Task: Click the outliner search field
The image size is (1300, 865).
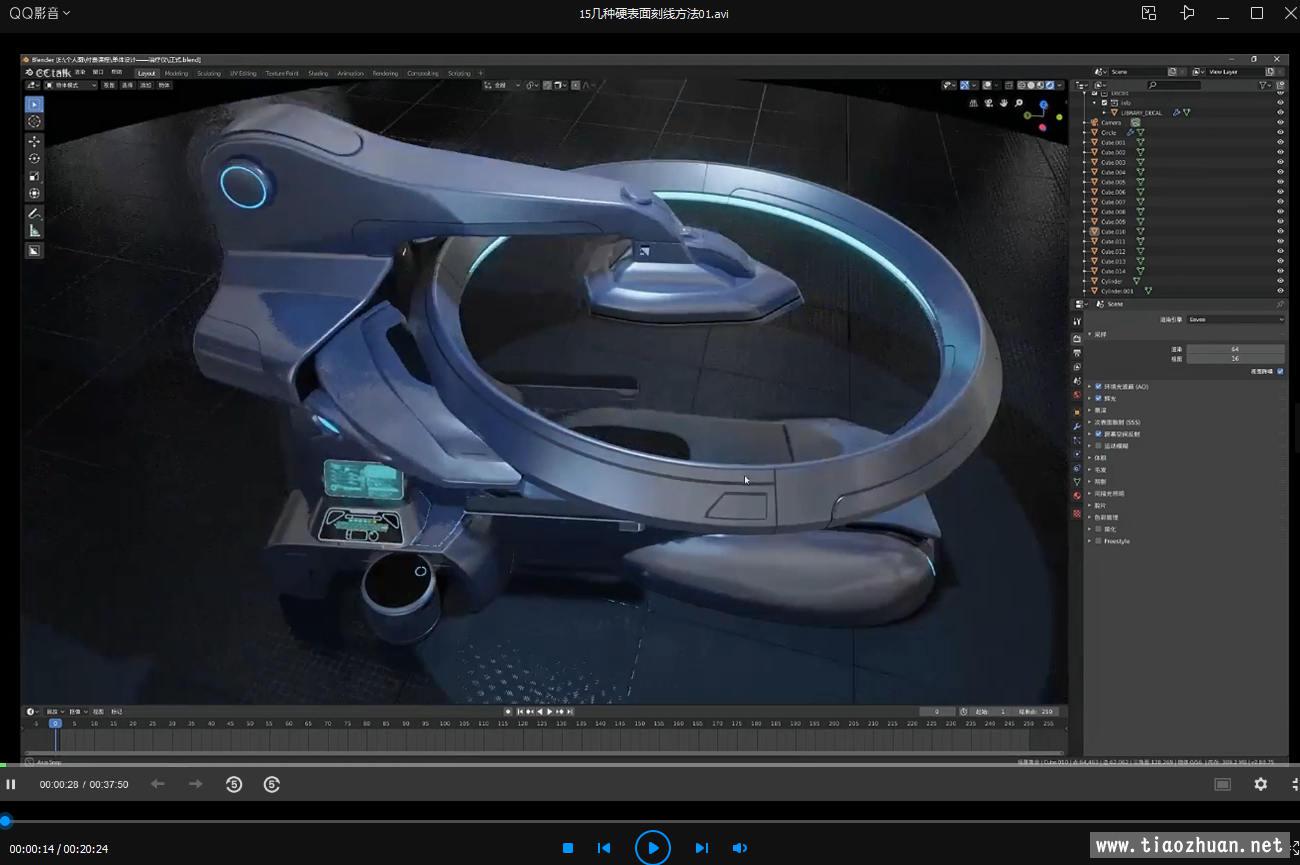Action: 1174,85
